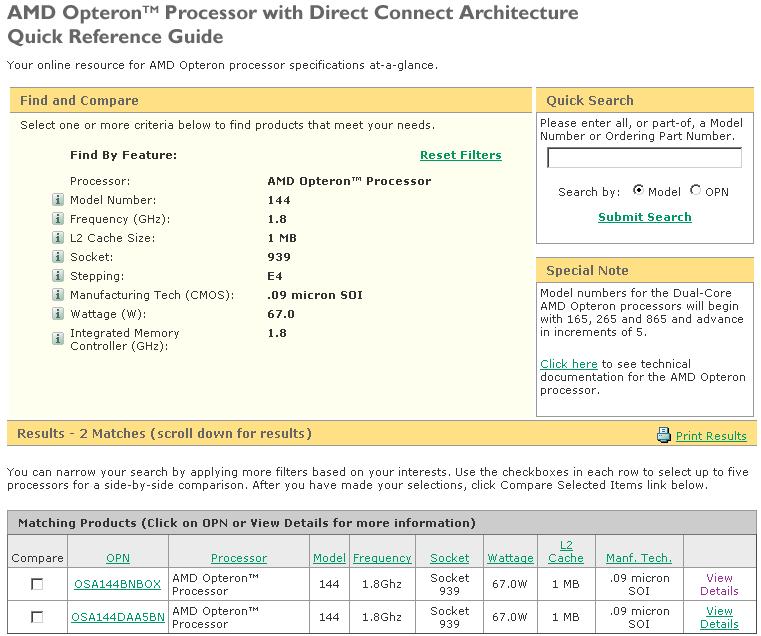Open info icon beside Frequency (GHz)

(x=57, y=218)
